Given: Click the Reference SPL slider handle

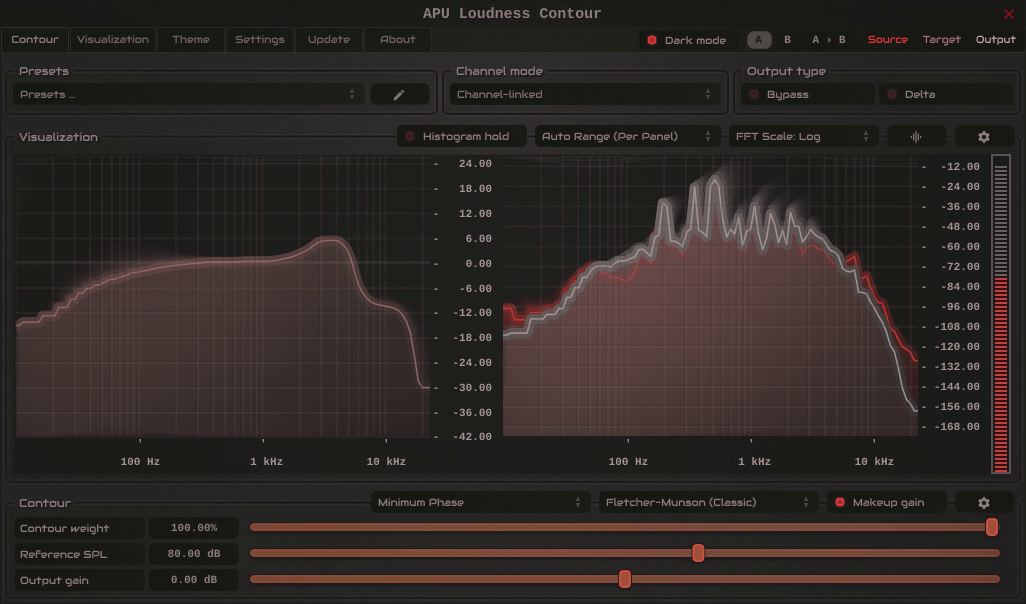Looking at the screenshot, I should (x=698, y=553).
